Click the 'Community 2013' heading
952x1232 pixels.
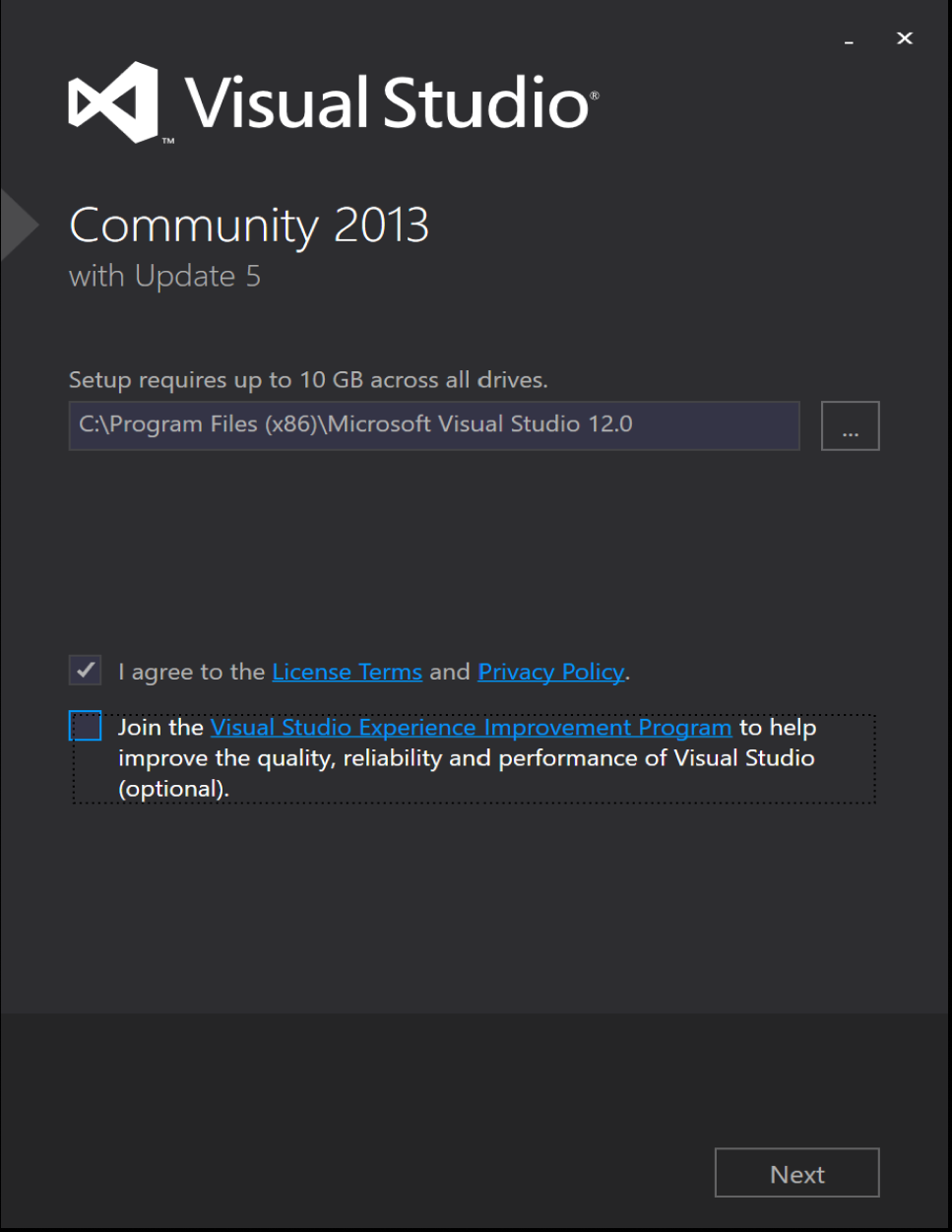(x=249, y=226)
